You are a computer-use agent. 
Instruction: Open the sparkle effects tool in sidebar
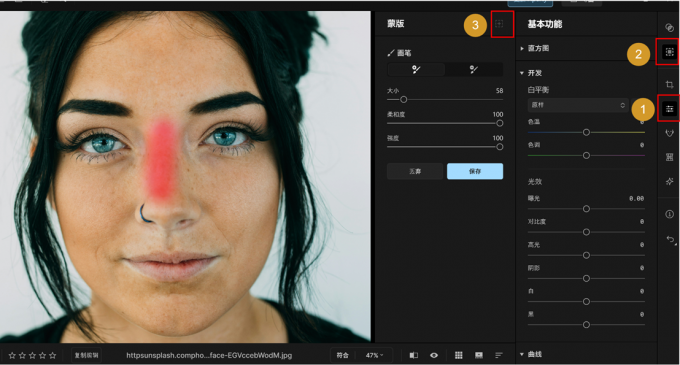[669, 181]
